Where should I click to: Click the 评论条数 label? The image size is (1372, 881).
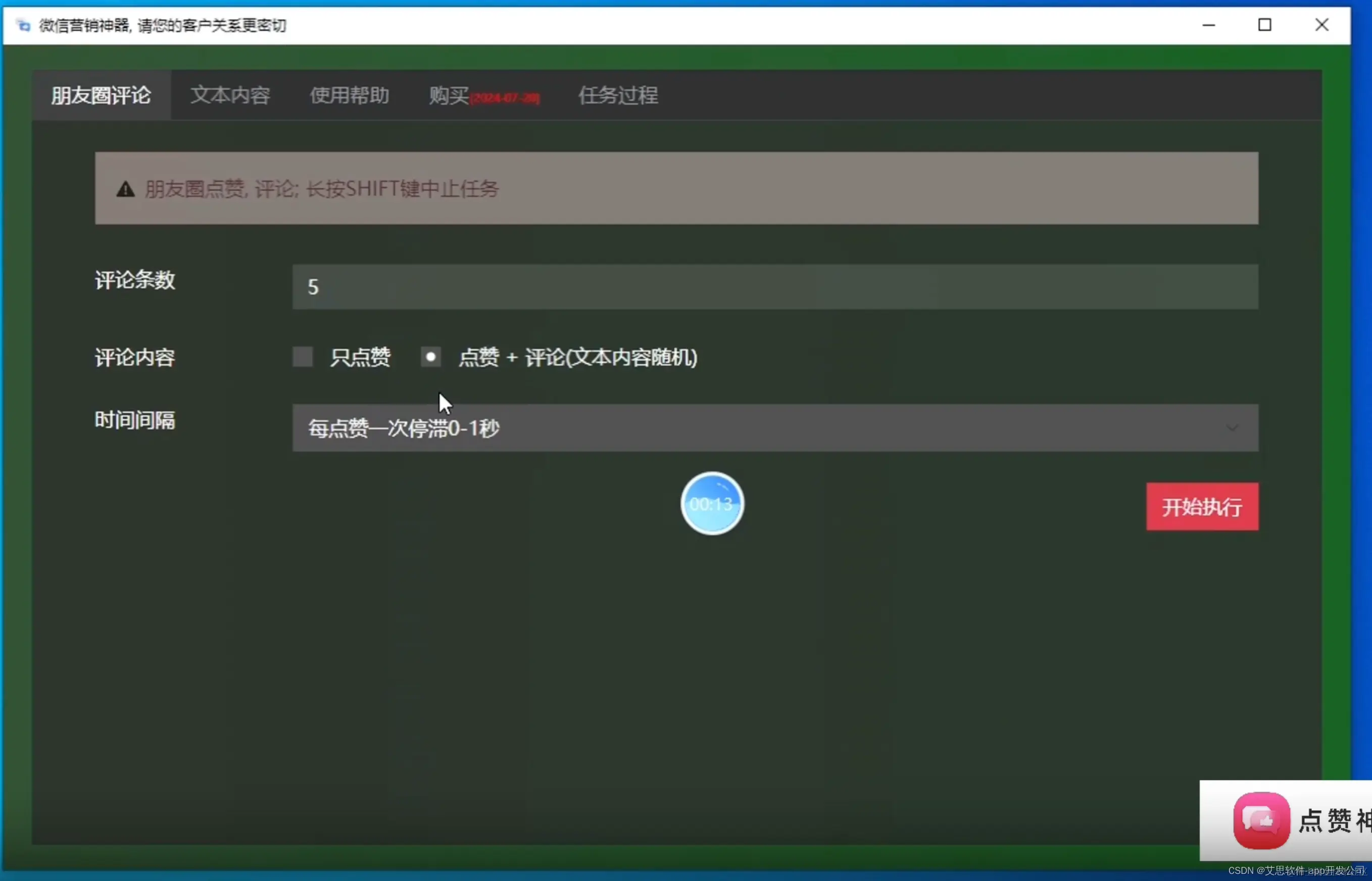pyautogui.click(x=135, y=280)
